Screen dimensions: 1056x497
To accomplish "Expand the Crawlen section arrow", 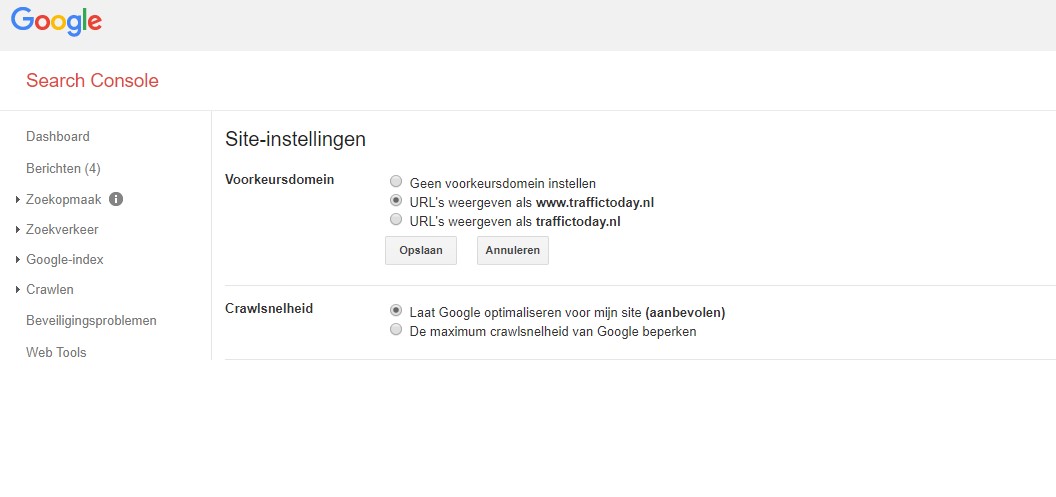I will pos(18,290).
